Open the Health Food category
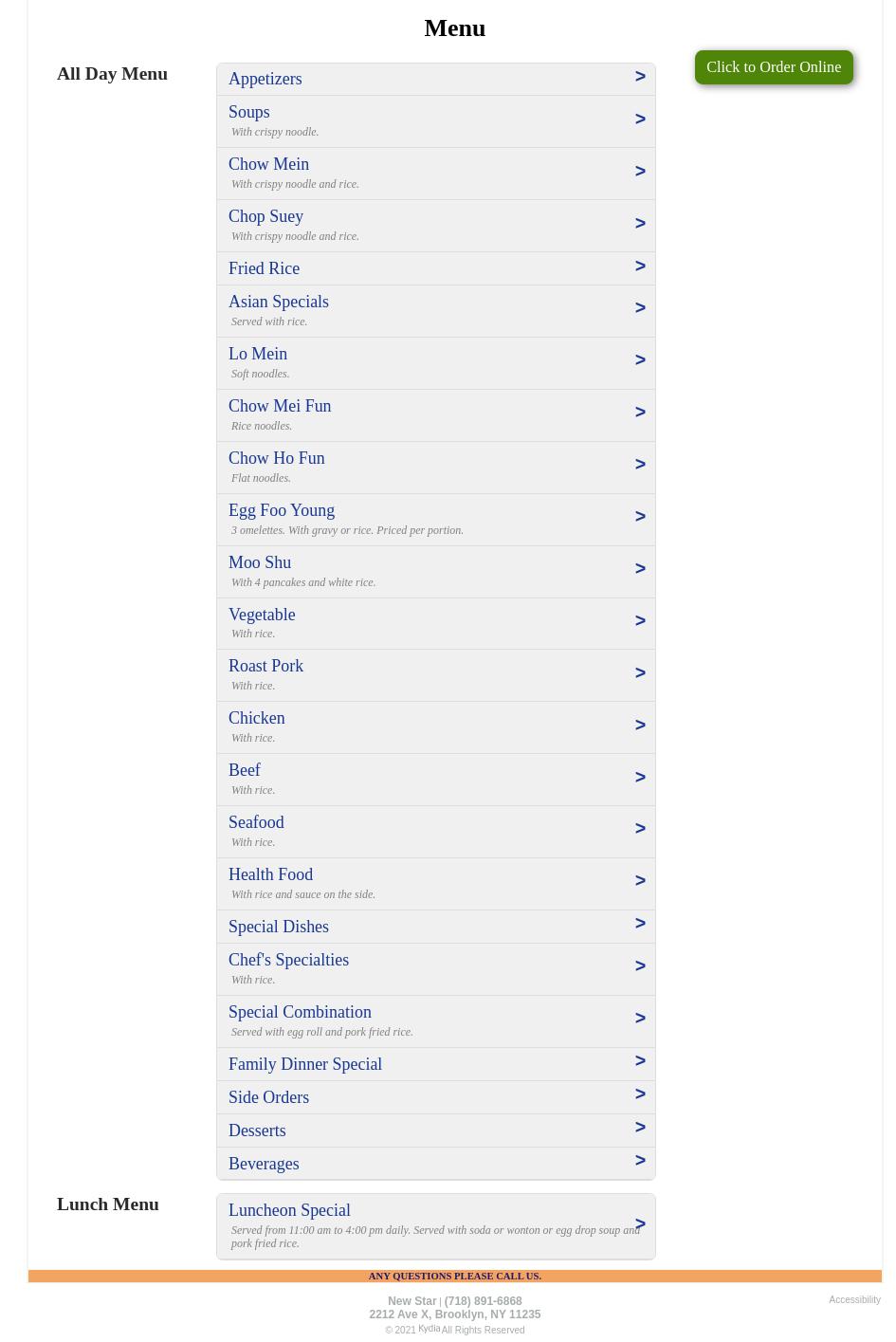This screenshot has height=1342, width=896. 270,874
